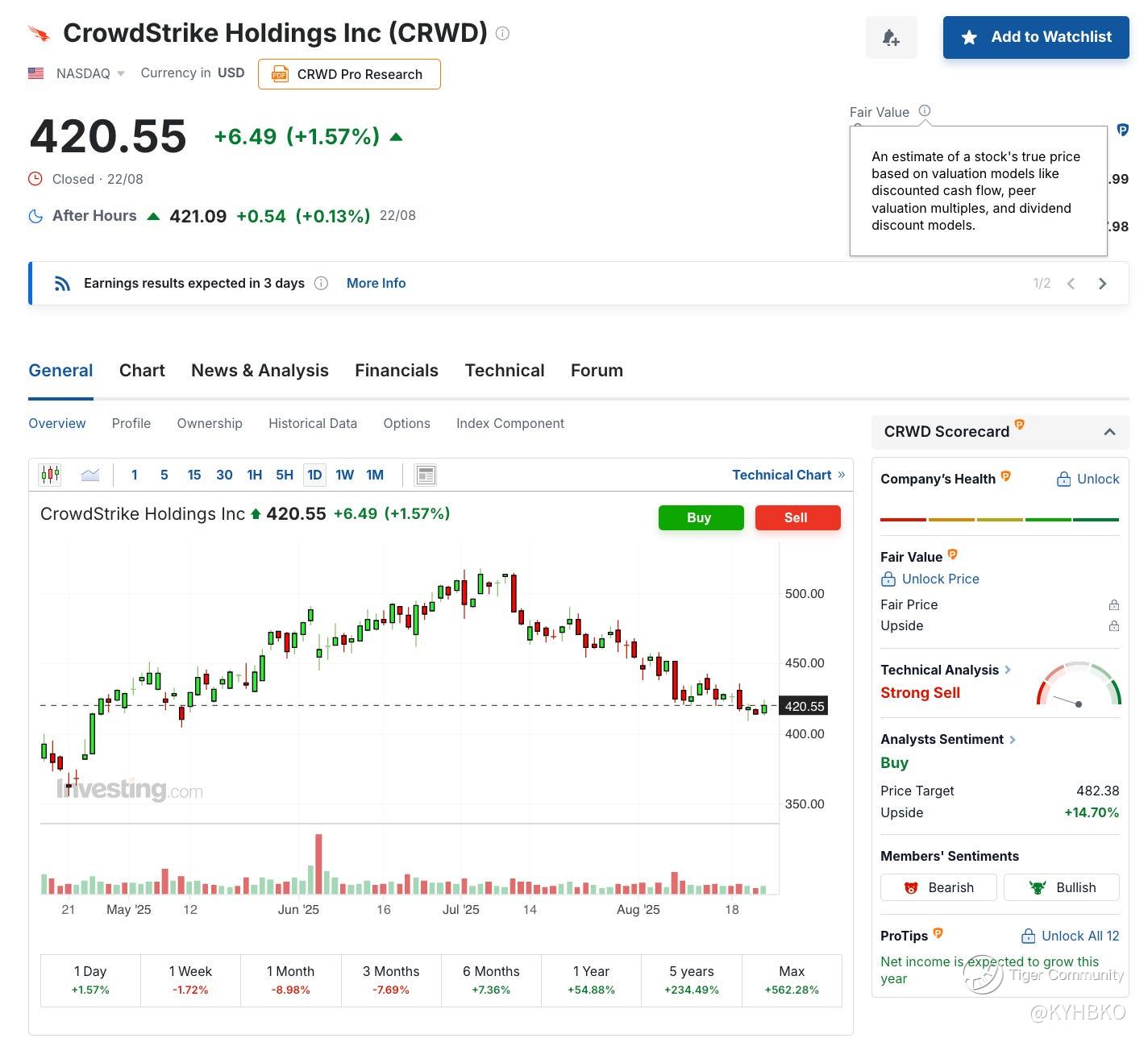Select the 5H chart interval
The height and width of the screenshot is (1038, 1148).
285,475
